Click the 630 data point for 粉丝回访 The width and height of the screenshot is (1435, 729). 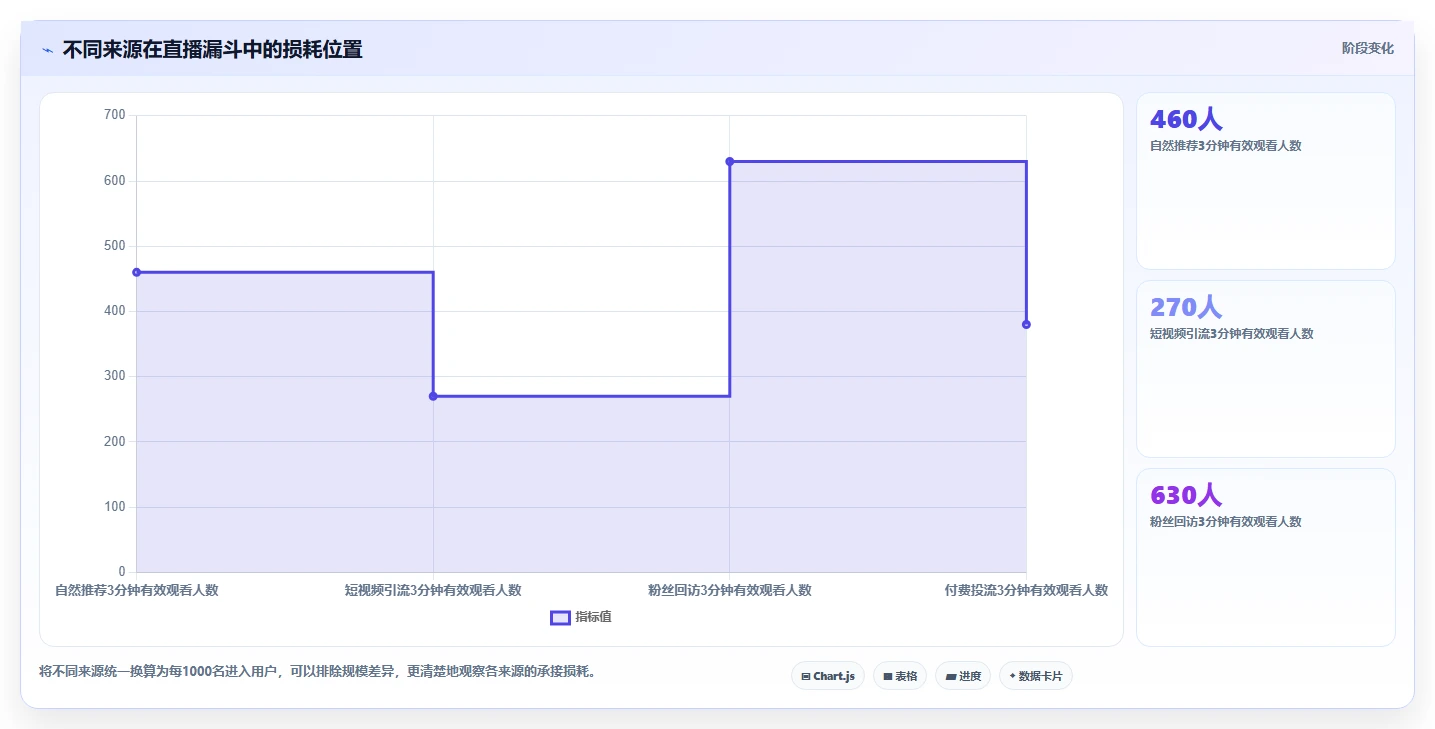[730, 161]
